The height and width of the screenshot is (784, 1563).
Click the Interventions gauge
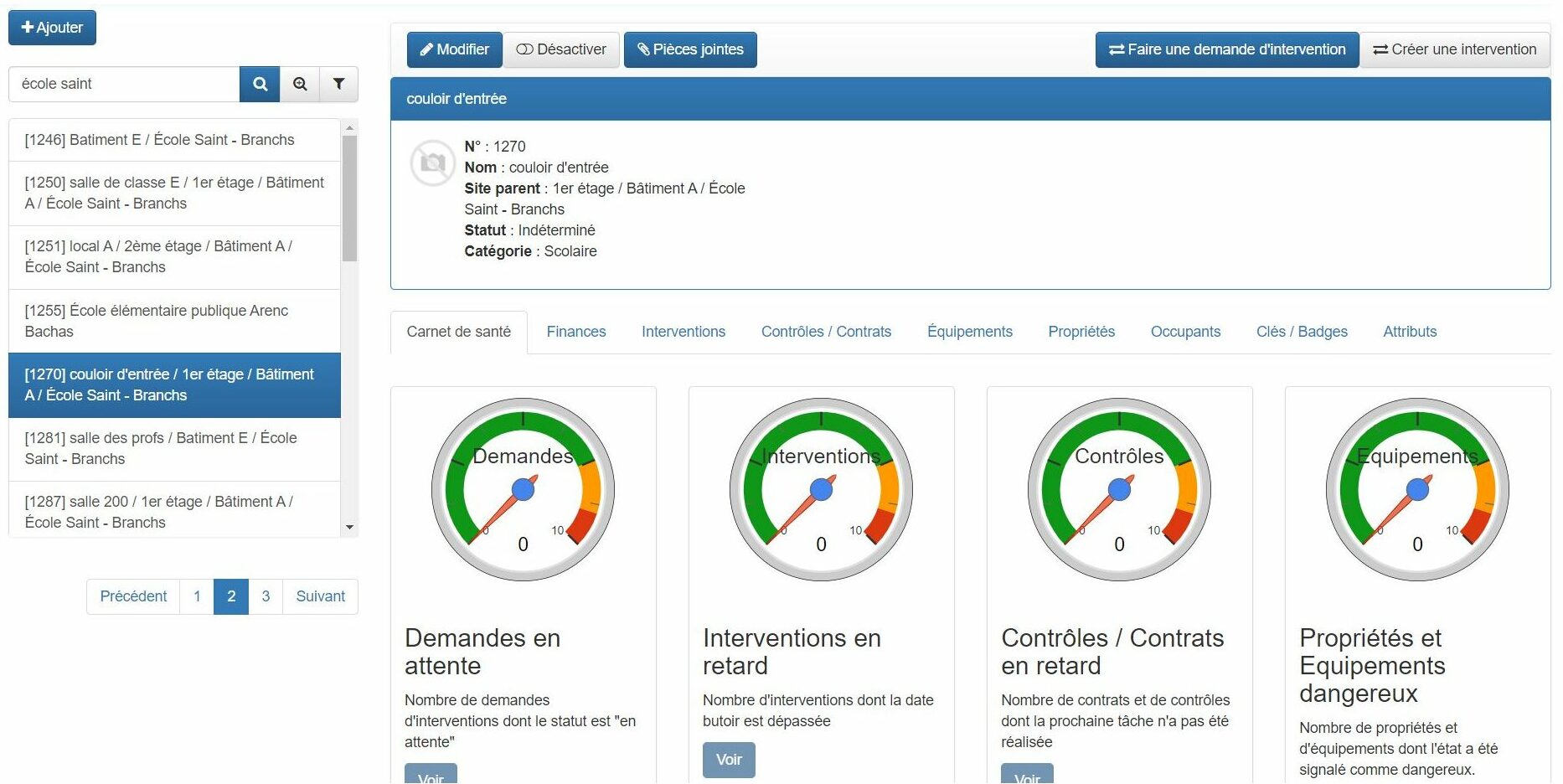click(822, 490)
